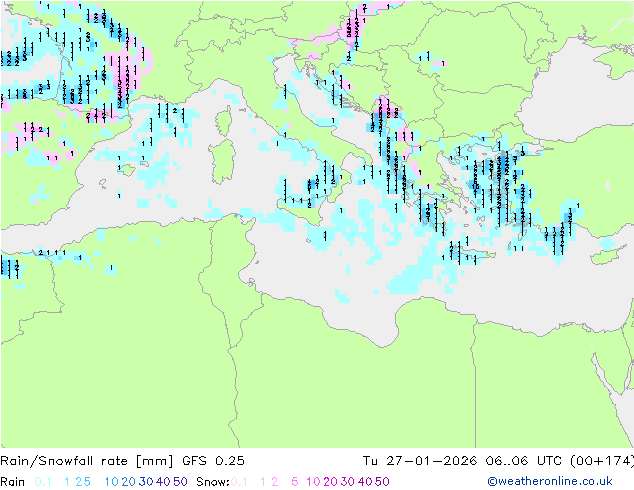Click the island of Corsica on the map
The width and height of the screenshot is (634, 490).
(x=224, y=121)
